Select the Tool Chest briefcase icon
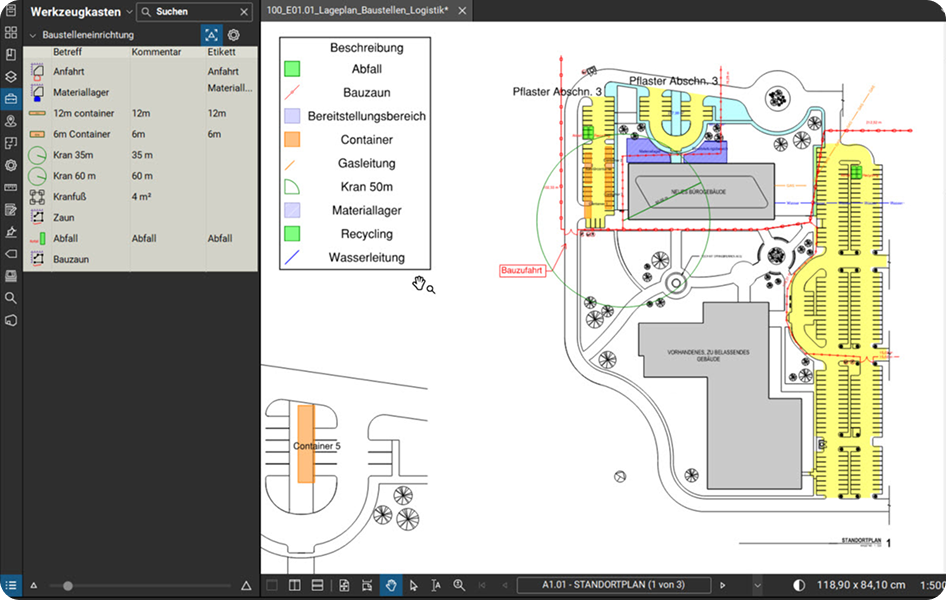Image resolution: width=946 pixels, height=600 pixels. tap(11, 99)
